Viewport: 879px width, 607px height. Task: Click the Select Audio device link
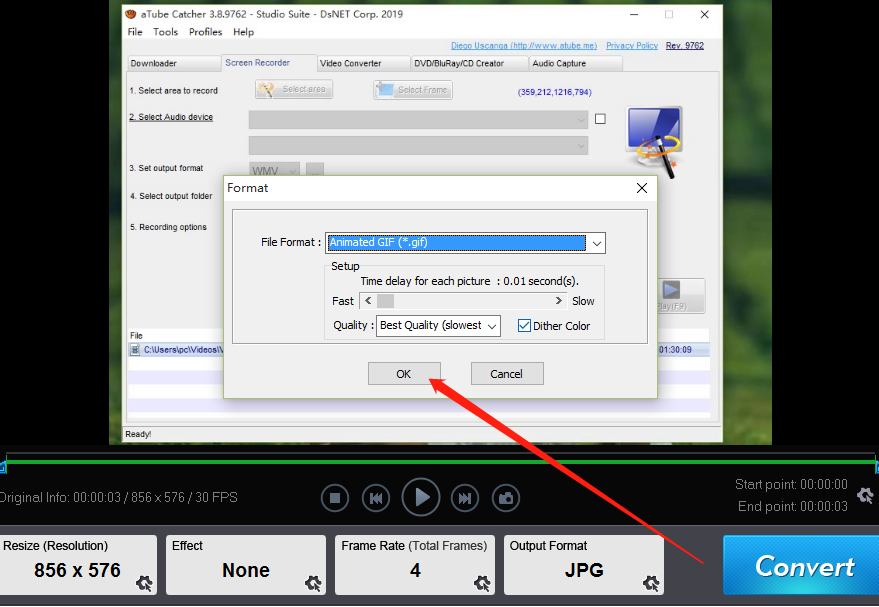(171, 117)
